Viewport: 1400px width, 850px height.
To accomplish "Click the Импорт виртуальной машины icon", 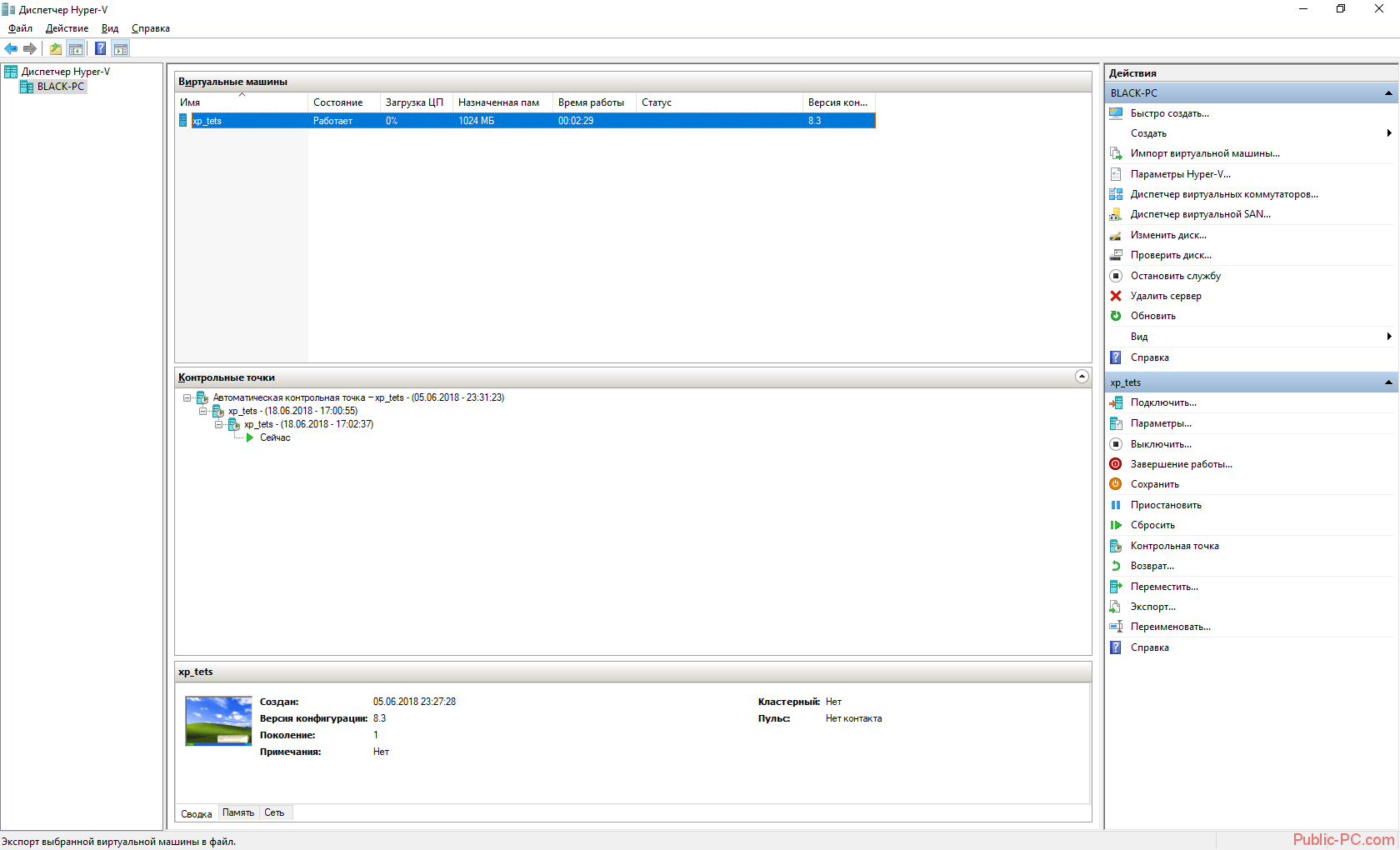I will tap(1116, 153).
